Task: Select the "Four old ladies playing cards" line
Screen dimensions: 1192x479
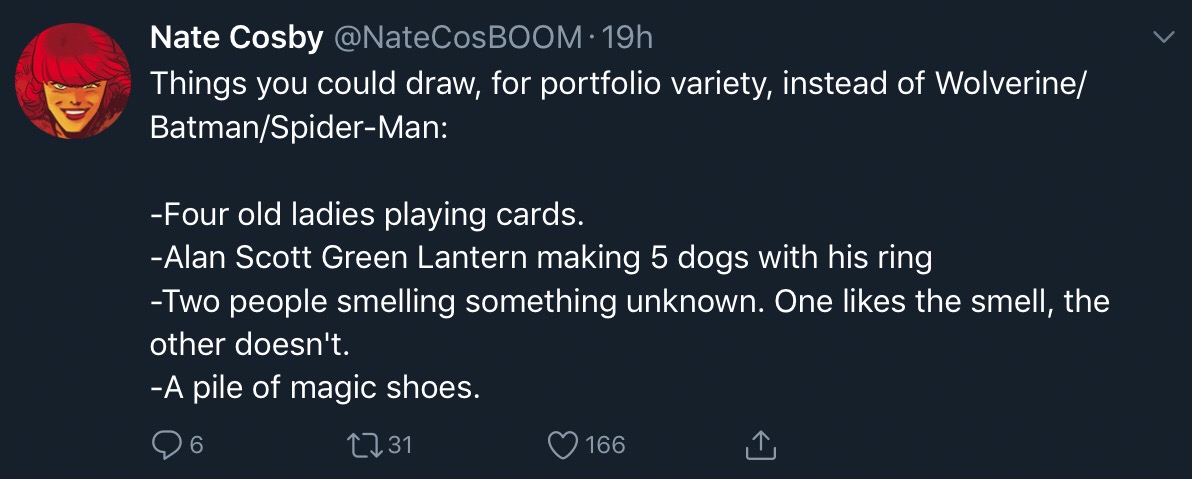Action: point(365,214)
